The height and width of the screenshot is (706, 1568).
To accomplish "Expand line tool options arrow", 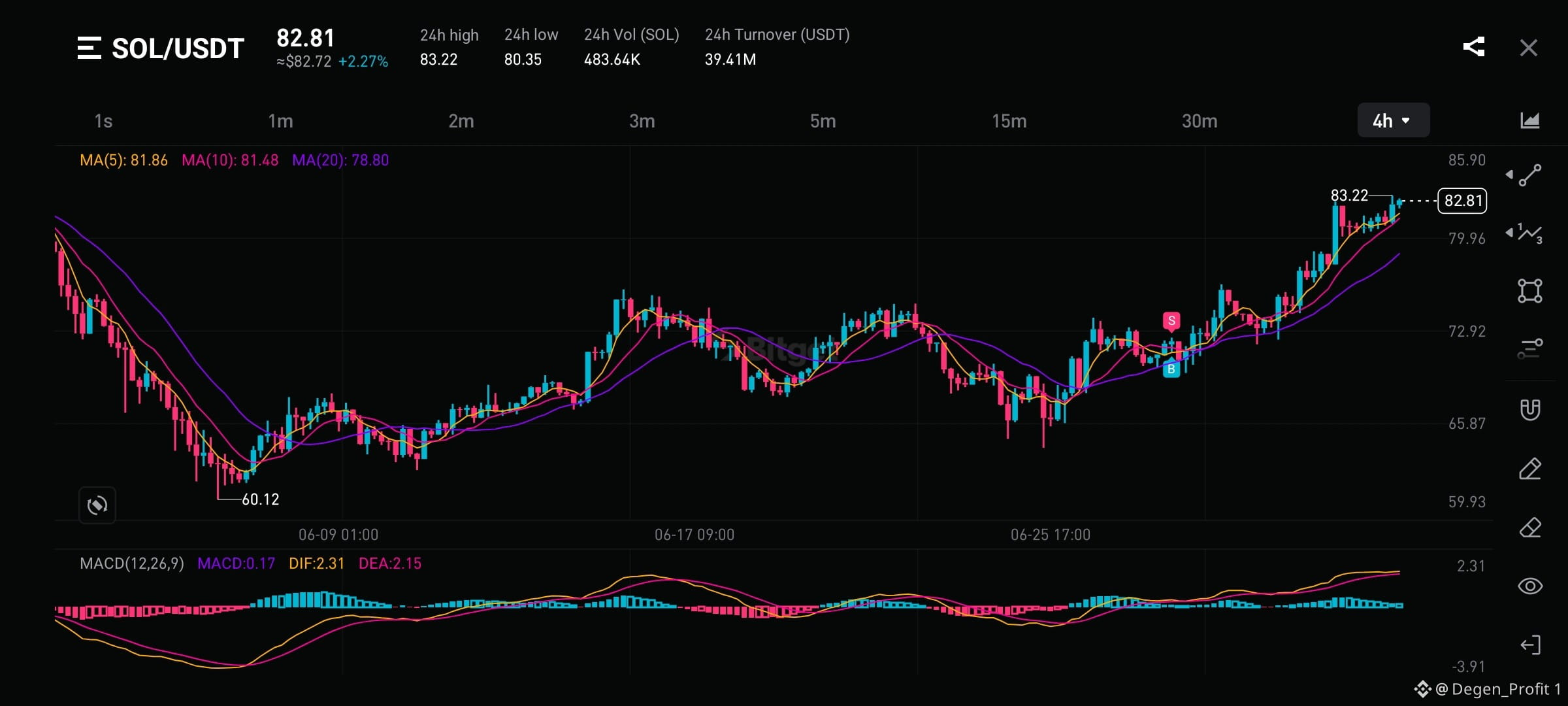I will click(1509, 175).
